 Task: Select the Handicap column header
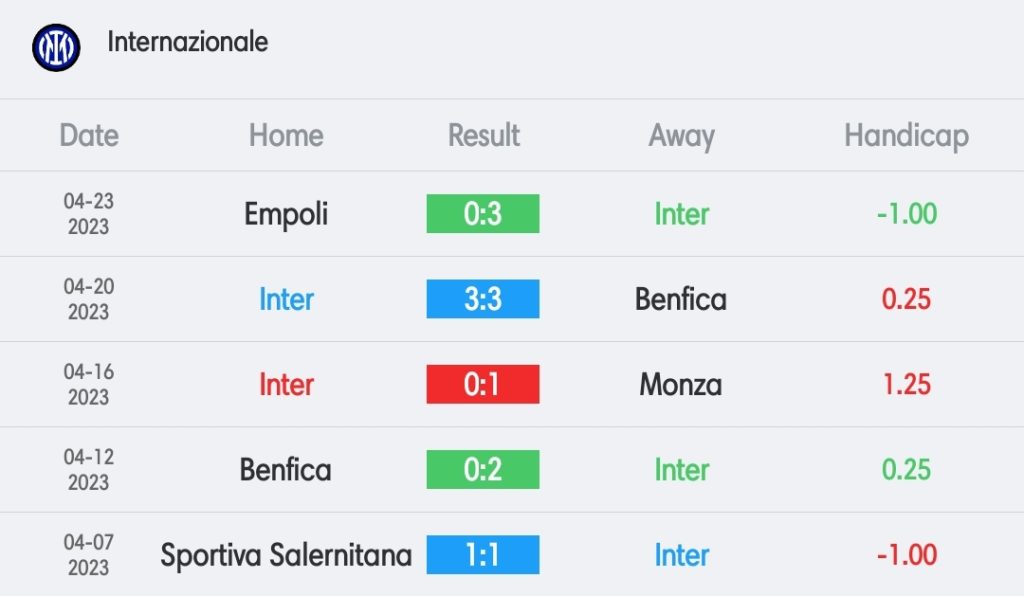click(x=906, y=136)
